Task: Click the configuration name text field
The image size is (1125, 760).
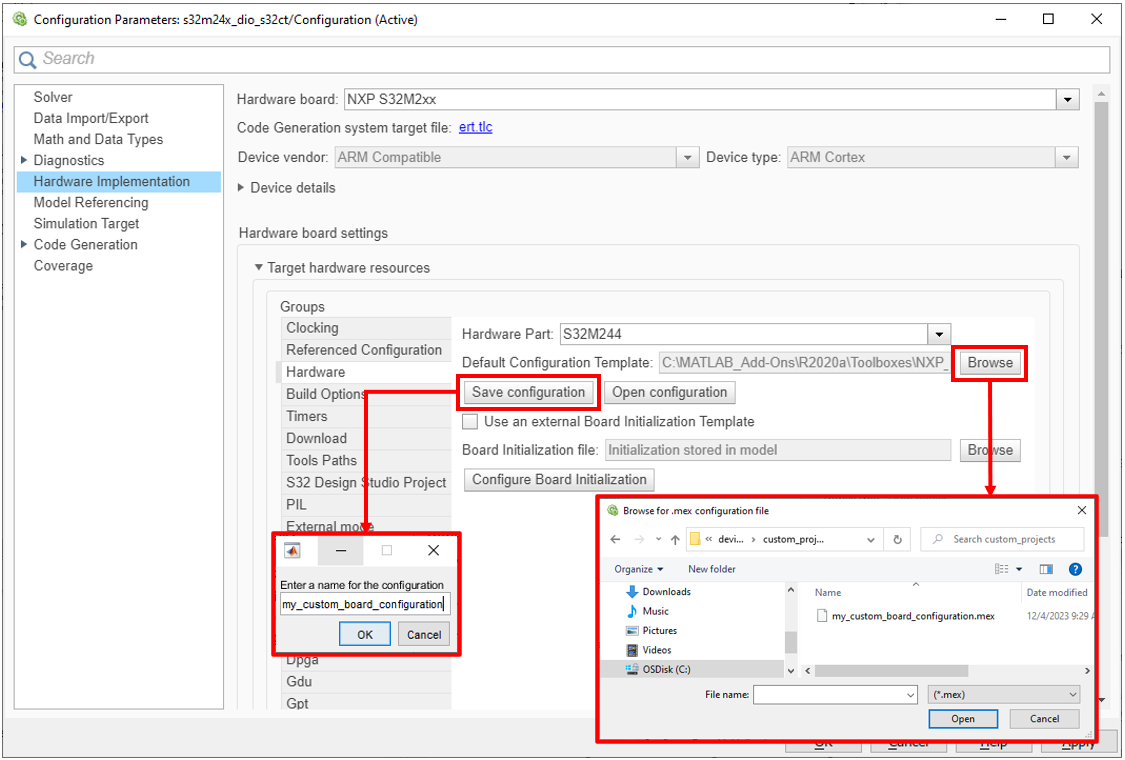Action: coord(364,604)
